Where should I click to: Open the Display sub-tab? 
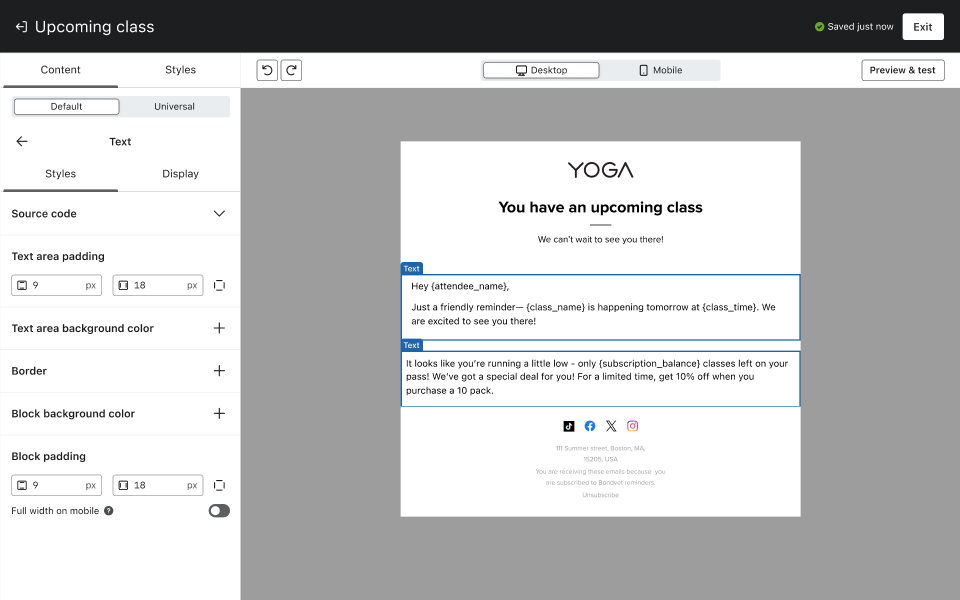[x=180, y=174]
